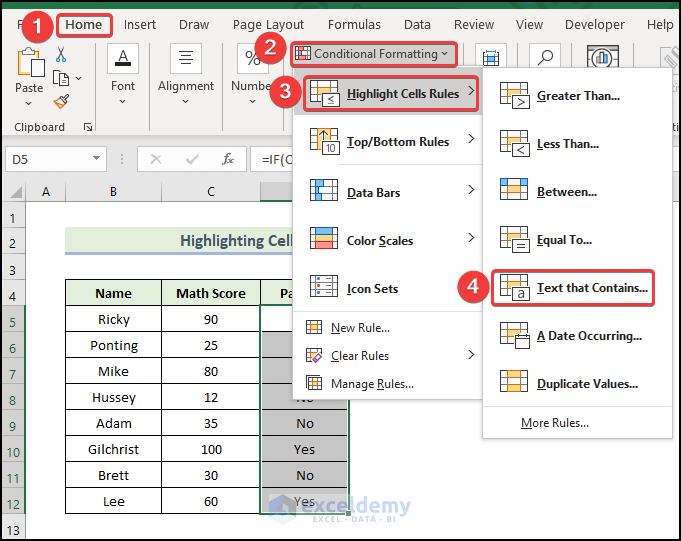The image size is (681, 541).
Task: Click the Paste clipboard icon
Action: [x=30, y=63]
